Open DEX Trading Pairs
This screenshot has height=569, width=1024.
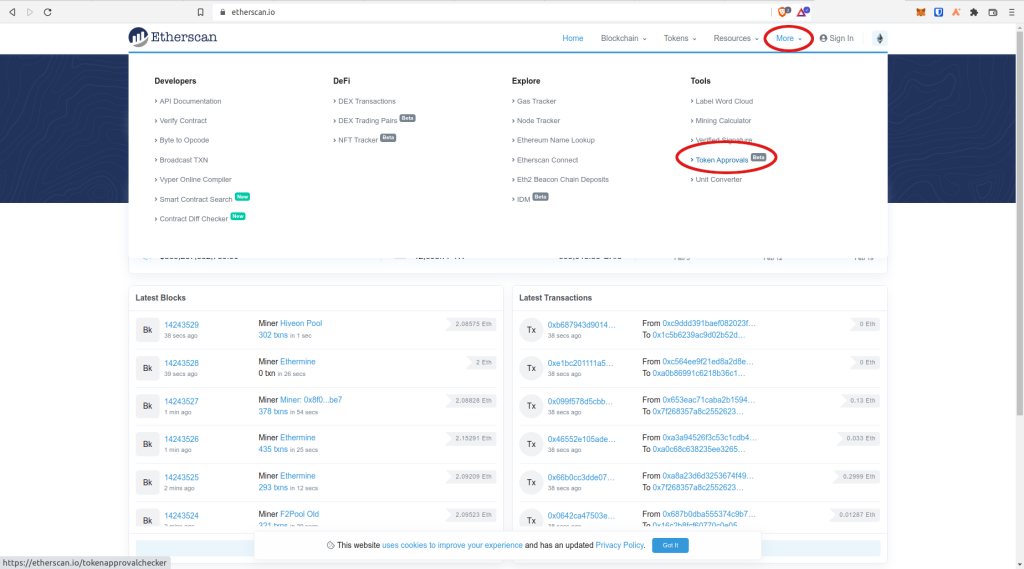coord(367,121)
